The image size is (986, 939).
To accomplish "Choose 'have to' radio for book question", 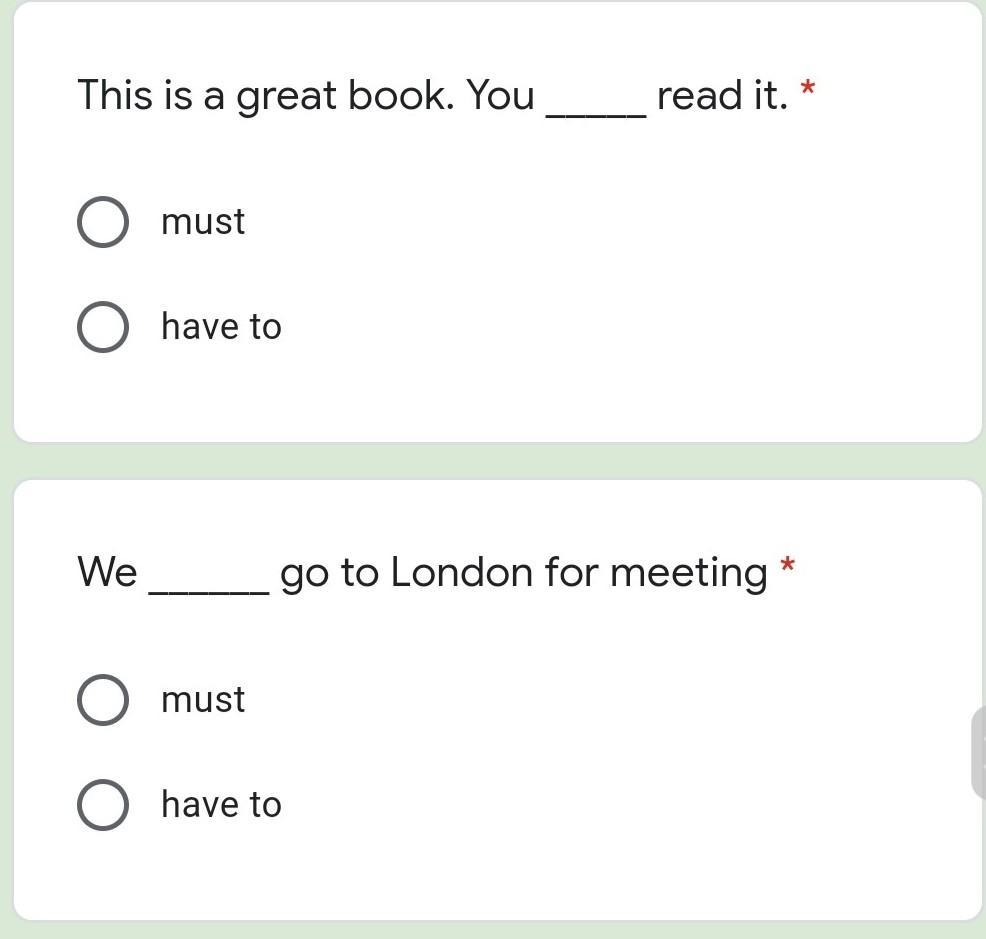I will coord(102,327).
